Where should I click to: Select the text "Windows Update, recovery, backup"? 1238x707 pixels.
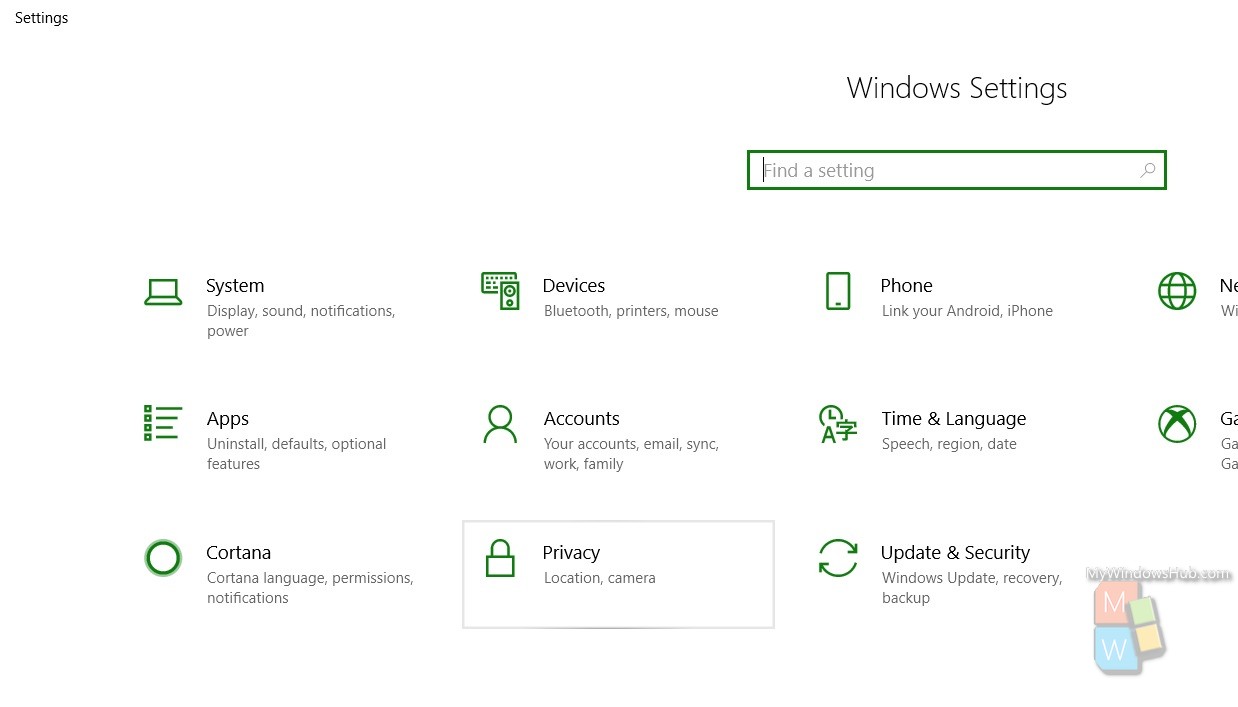[x=972, y=588]
